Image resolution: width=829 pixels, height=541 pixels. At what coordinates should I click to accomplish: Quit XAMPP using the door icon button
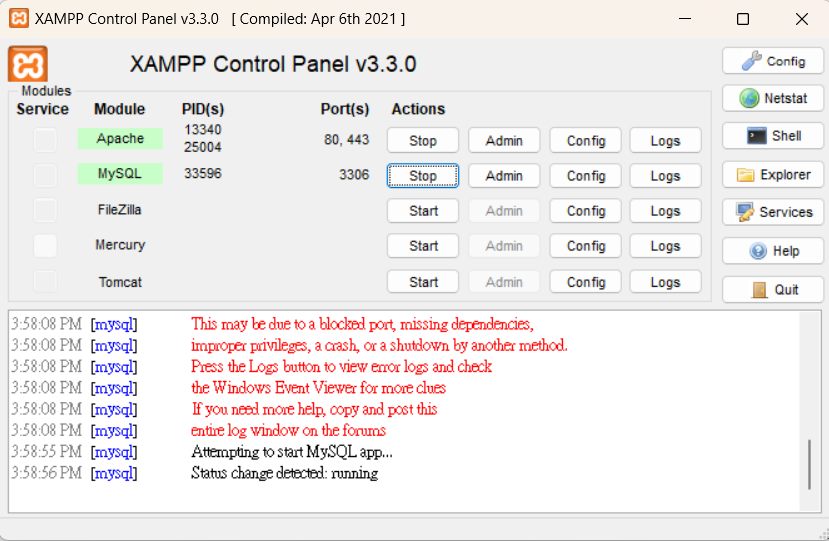point(772,289)
